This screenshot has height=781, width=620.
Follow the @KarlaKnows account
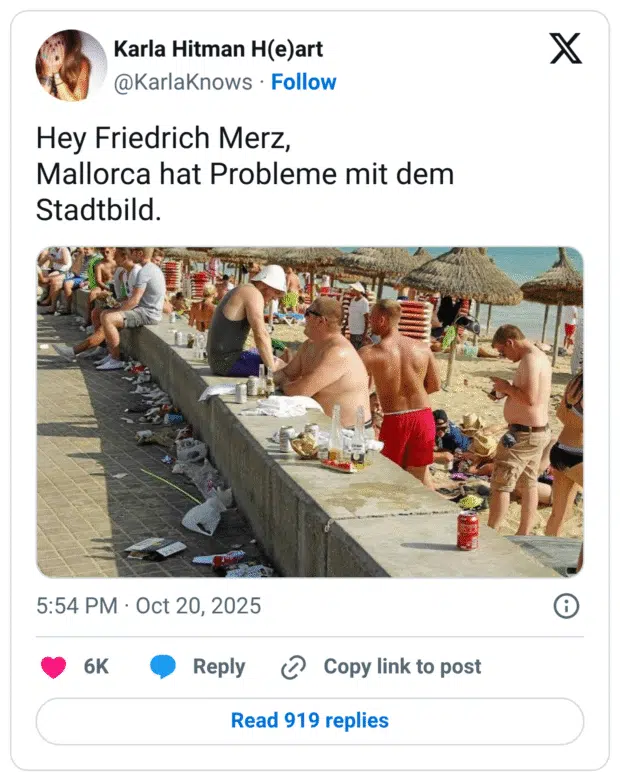point(304,82)
